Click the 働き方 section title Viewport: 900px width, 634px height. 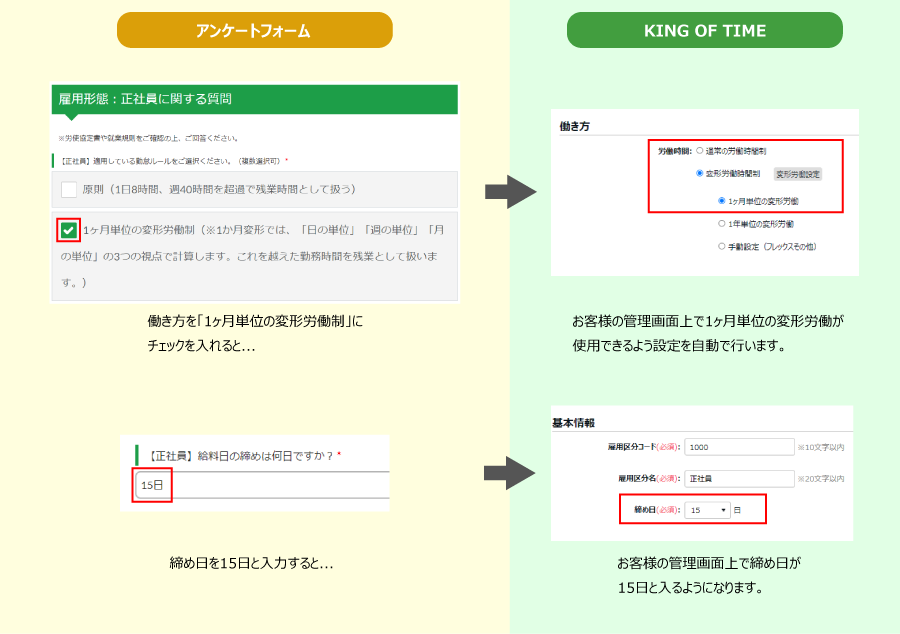click(575, 126)
